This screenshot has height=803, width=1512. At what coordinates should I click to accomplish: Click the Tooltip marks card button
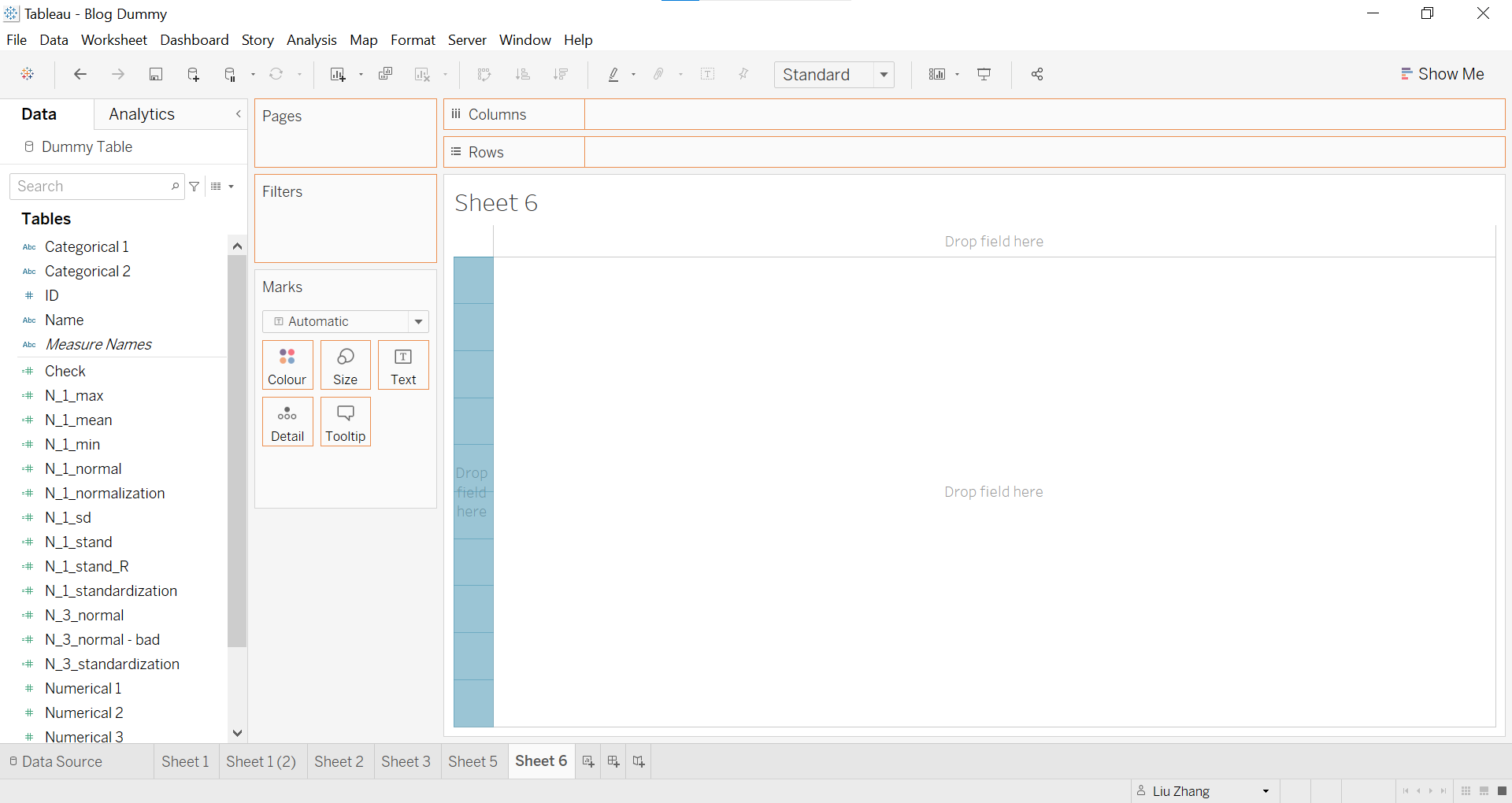point(345,422)
